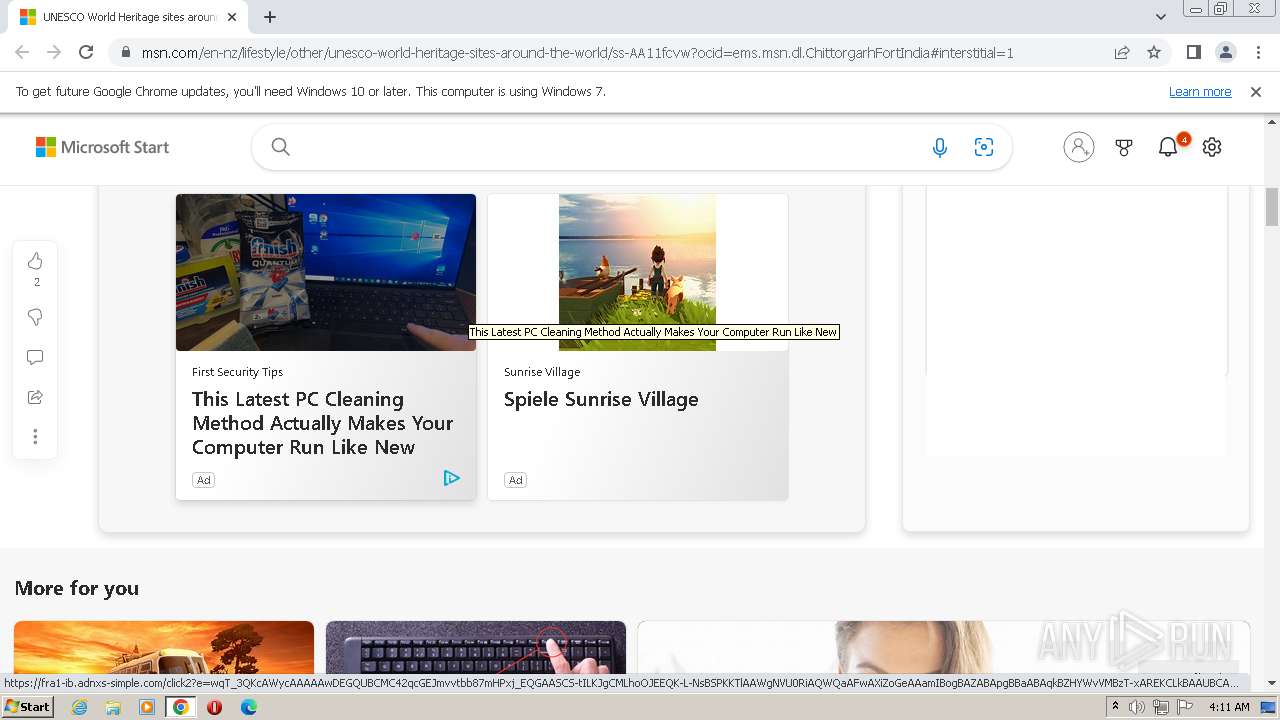Close the UNESCO World Heritage tab
The image size is (1280, 720).
pos(232,17)
